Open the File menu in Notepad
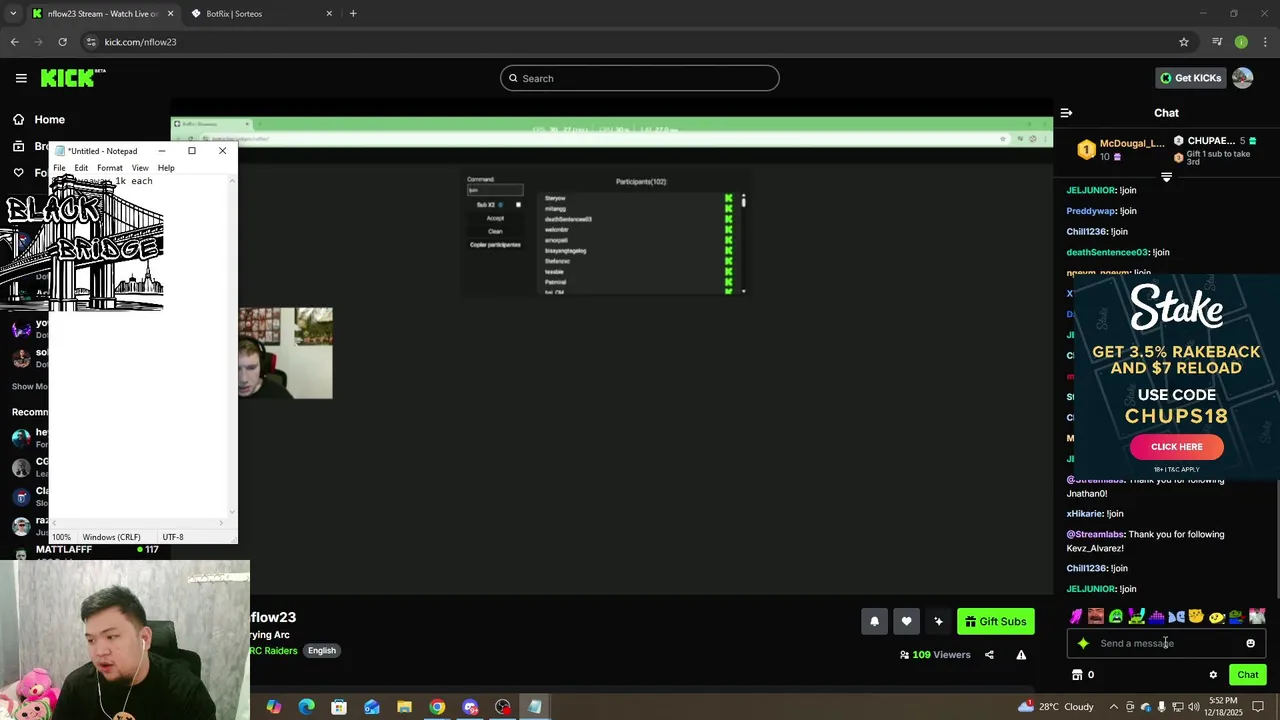 click(x=59, y=168)
